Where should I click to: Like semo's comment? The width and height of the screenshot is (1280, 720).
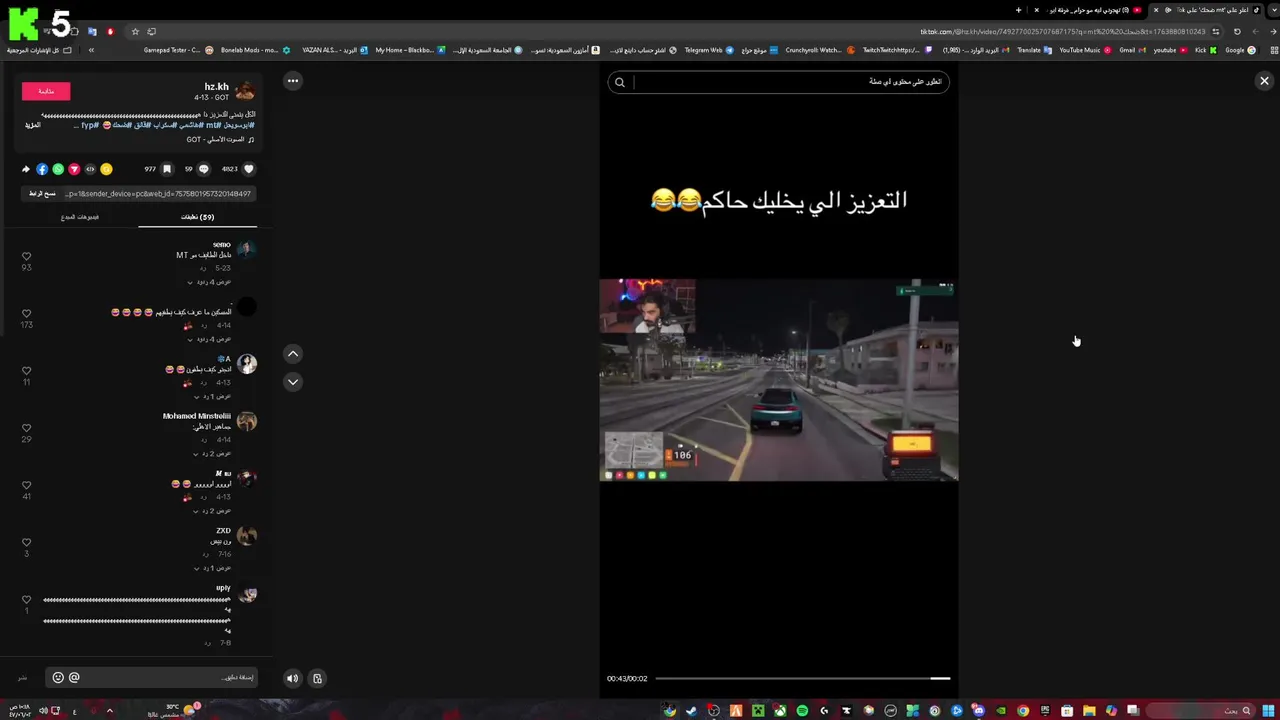pos(26,257)
